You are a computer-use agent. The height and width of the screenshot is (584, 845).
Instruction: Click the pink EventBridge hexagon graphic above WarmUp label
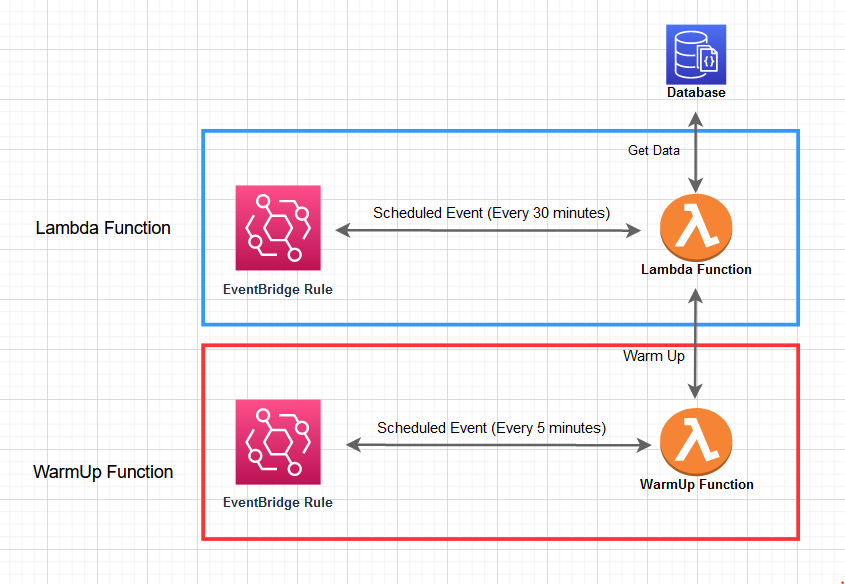[x=277, y=441]
